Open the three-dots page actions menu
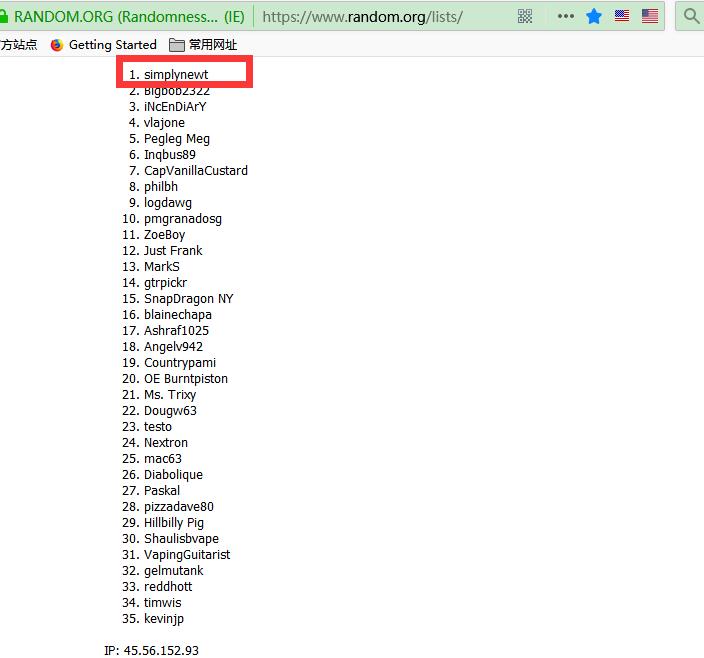The width and height of the screenshot is (704, 658). 566,16
